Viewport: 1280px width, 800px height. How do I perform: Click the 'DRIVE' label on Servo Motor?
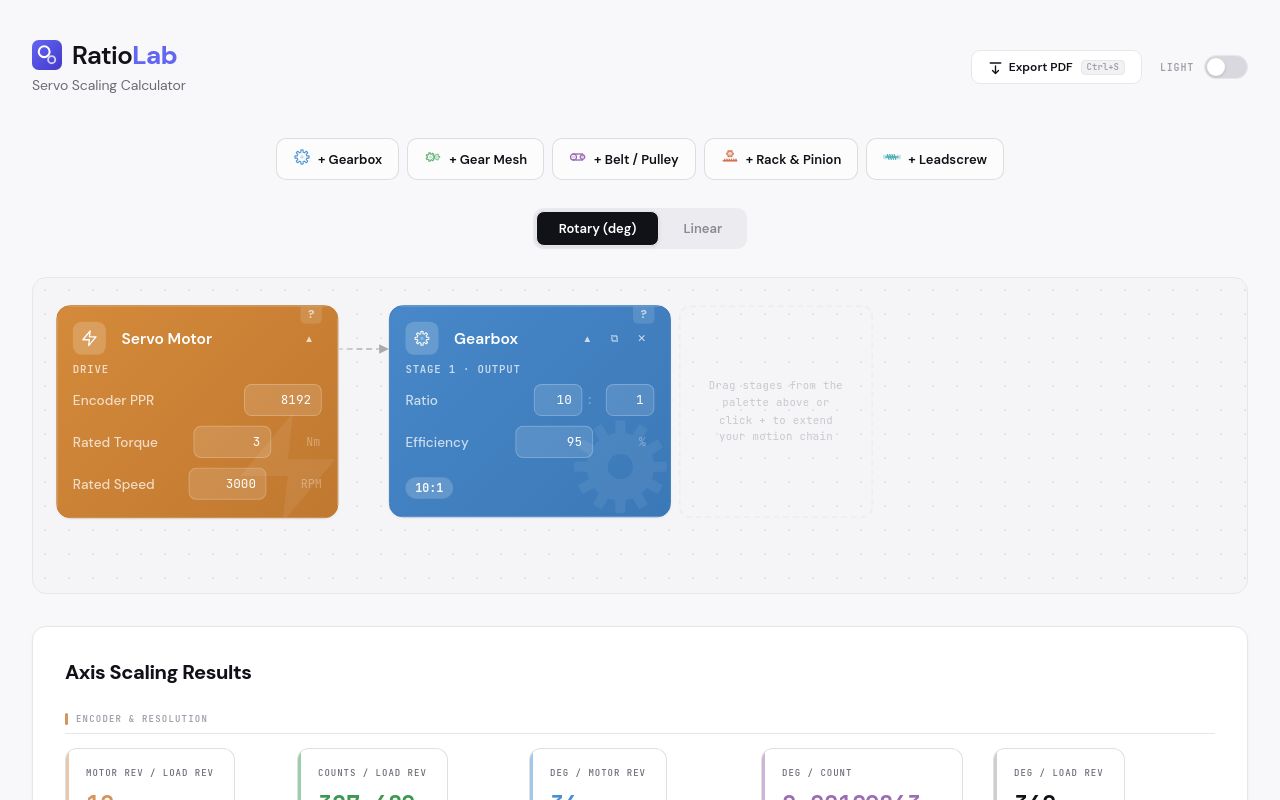tap(91, 369)
